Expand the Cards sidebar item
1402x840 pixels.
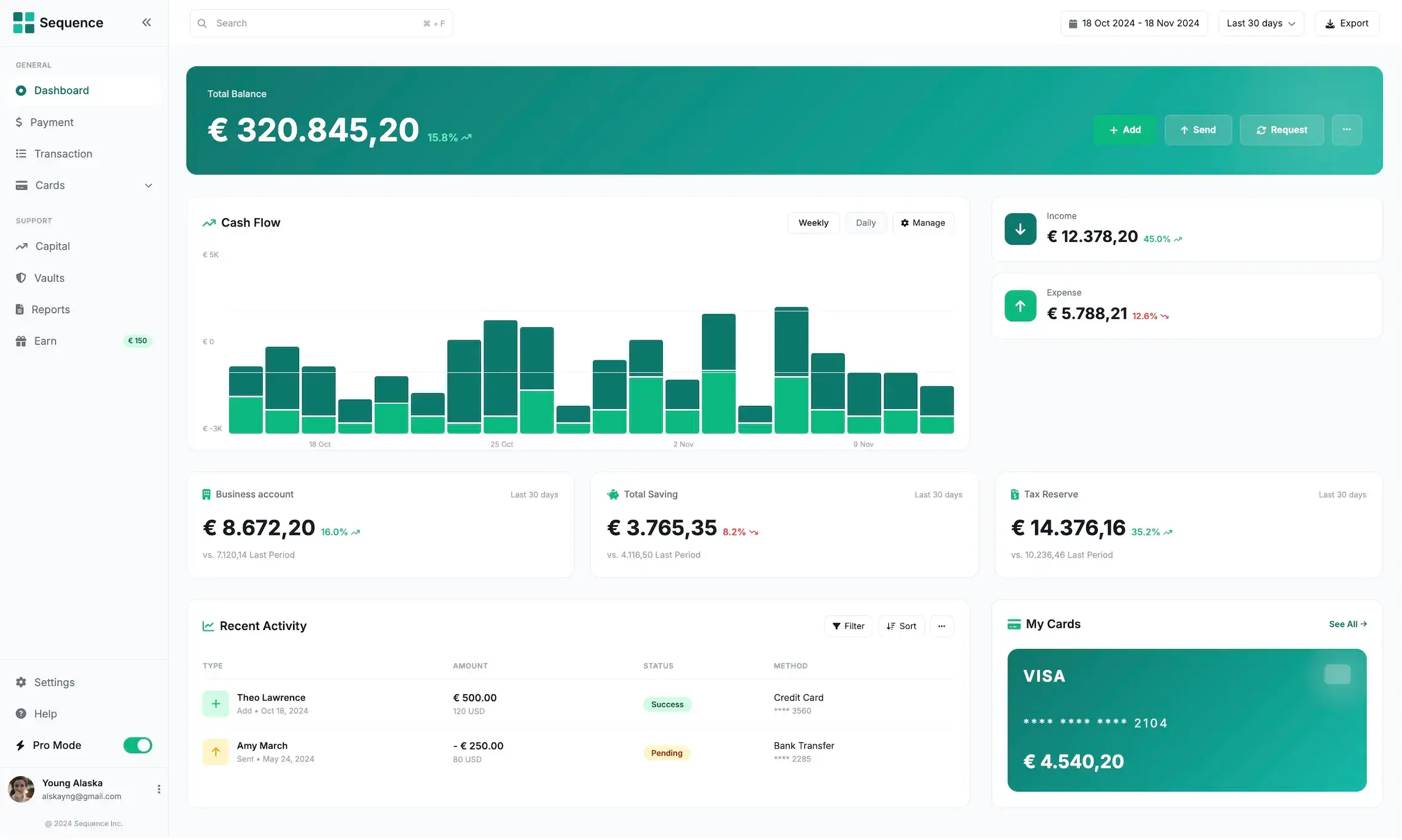148,185
